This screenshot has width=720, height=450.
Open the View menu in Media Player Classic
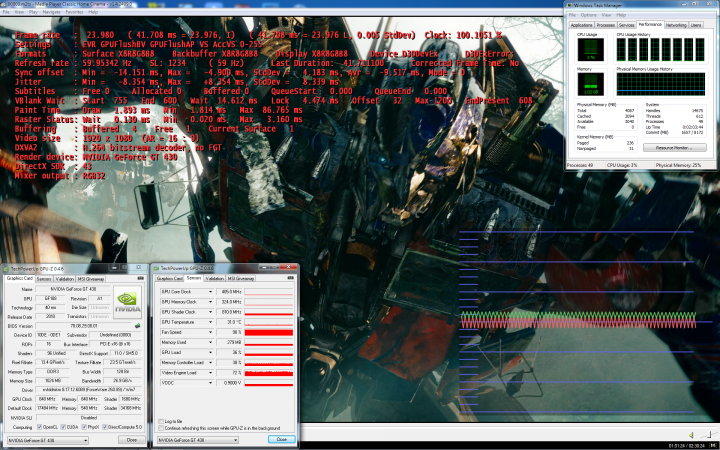(x=19, y=12)
